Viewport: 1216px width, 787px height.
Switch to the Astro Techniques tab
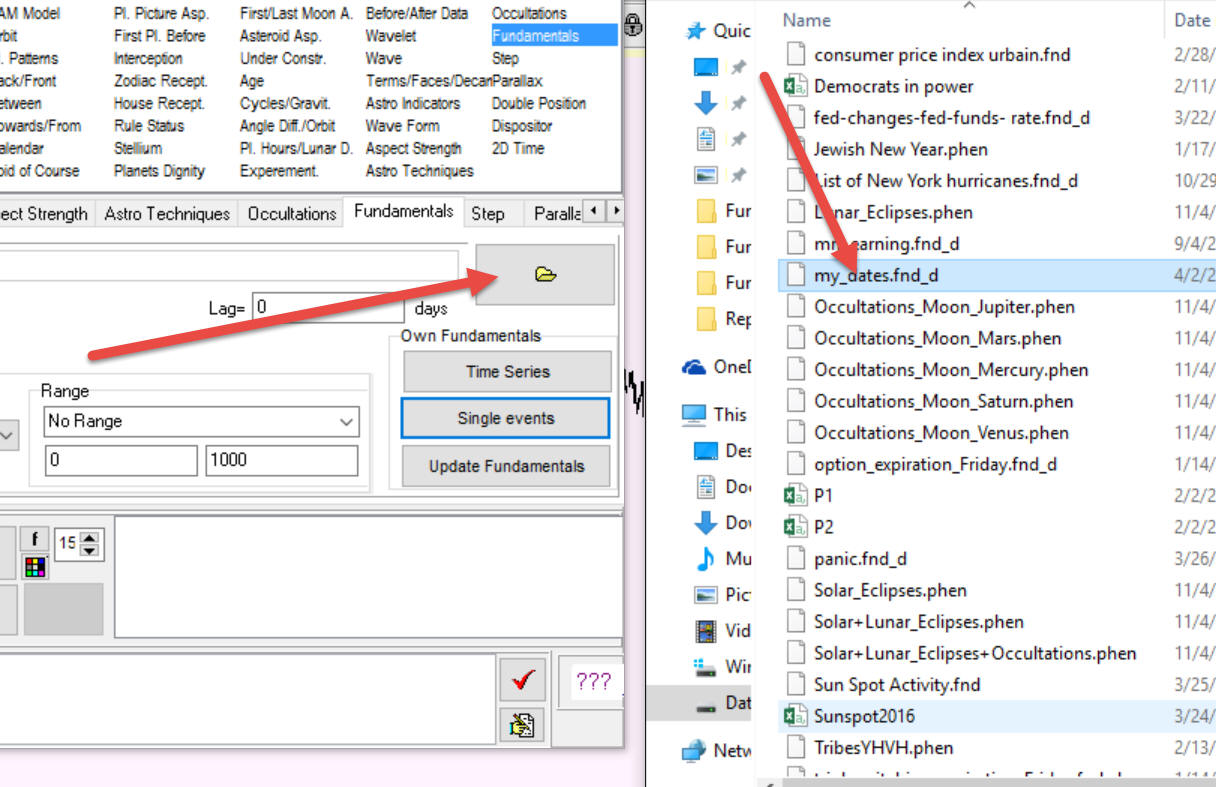(167, 214)
